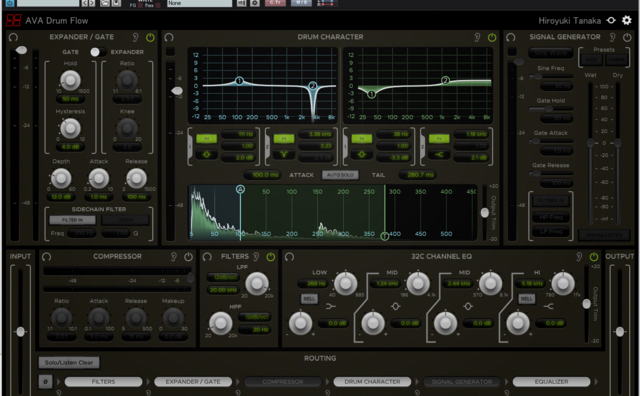The width and height of the screenshot is (640, 396).
Task: Toggle the 32C Channel EQ power button
Action: click(x=593, y=257)
